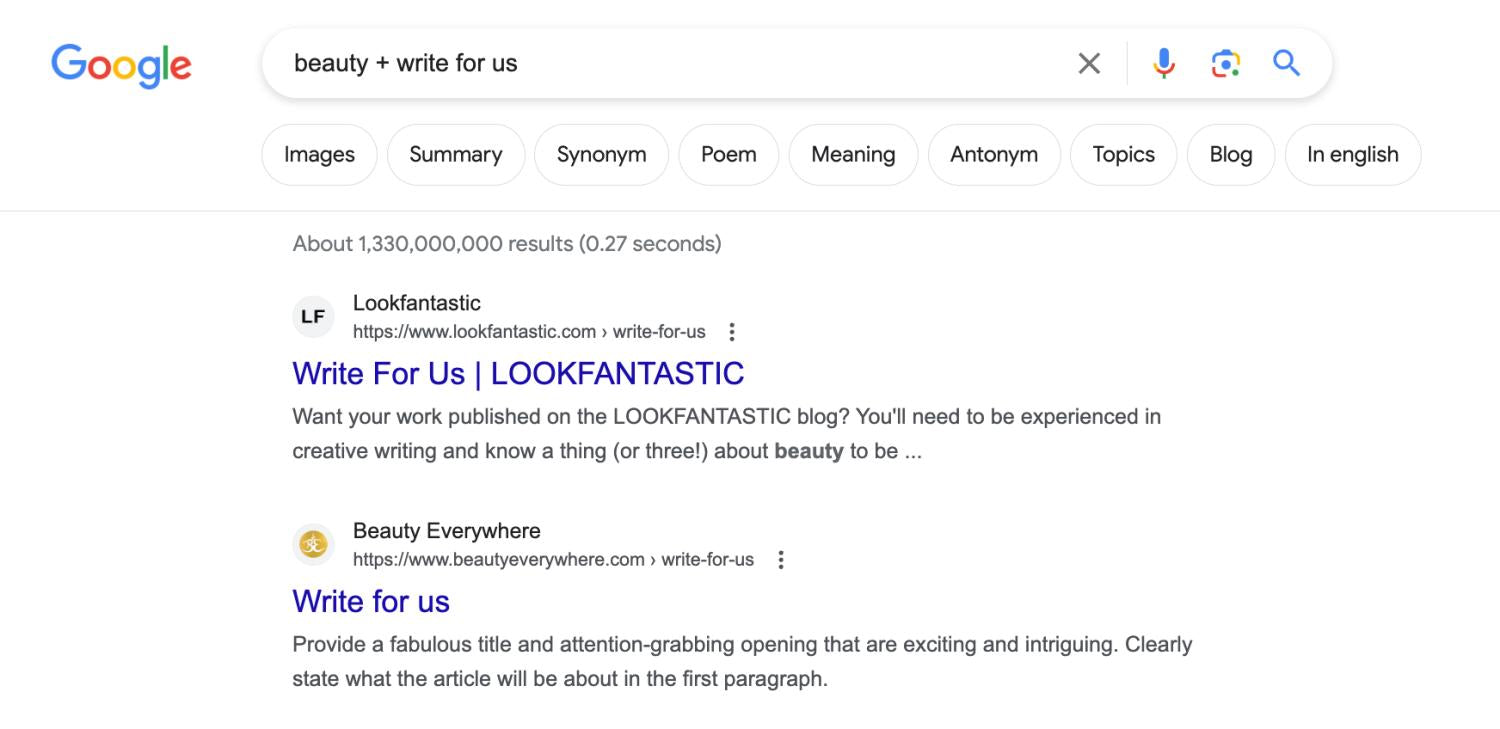Screen dimensions: 1500x729
Task: Choose the Topics filter chip
Action: (x=1123, y=155)
